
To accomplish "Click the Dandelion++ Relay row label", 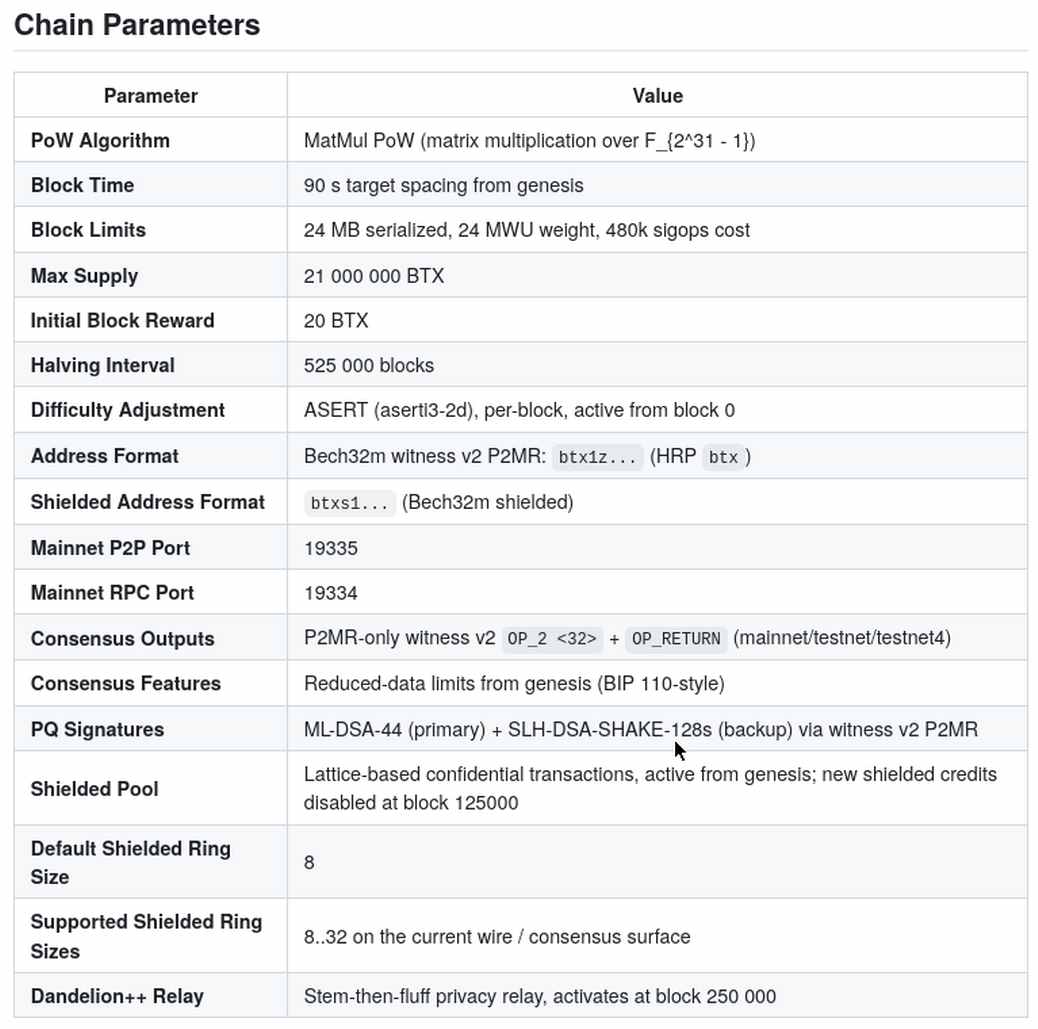I will (x=117, y=996).
